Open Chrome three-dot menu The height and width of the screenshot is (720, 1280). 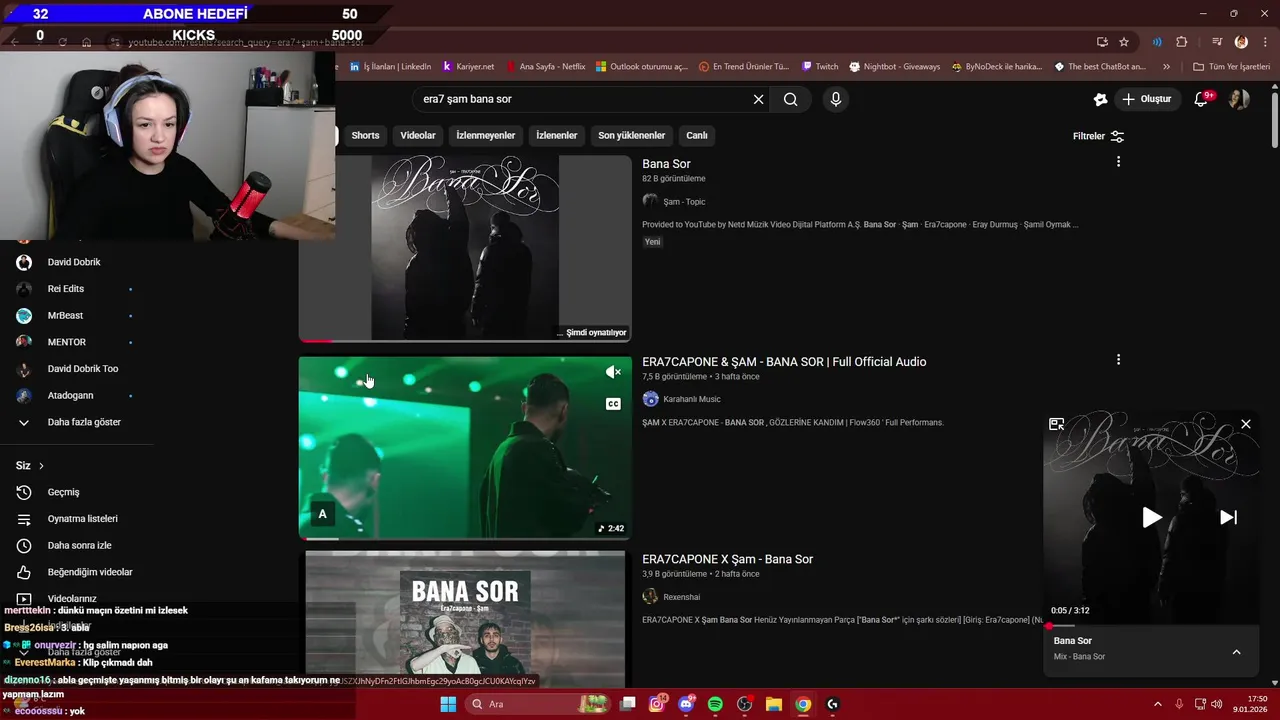click(x=1265, y=42)
